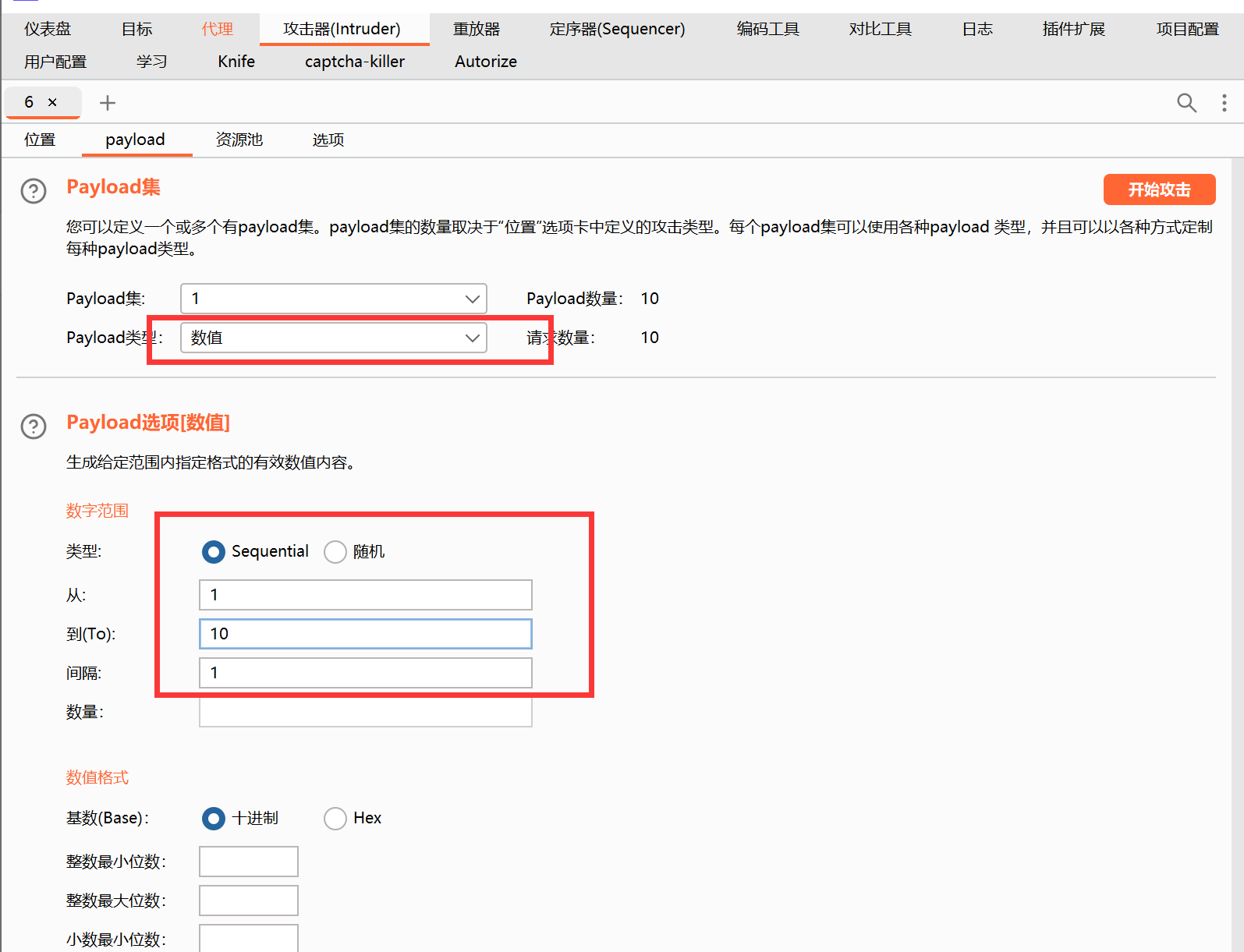Click the 间隔 step field
The height and width of the screenshot is (952, 1244).
coord(366,673)
